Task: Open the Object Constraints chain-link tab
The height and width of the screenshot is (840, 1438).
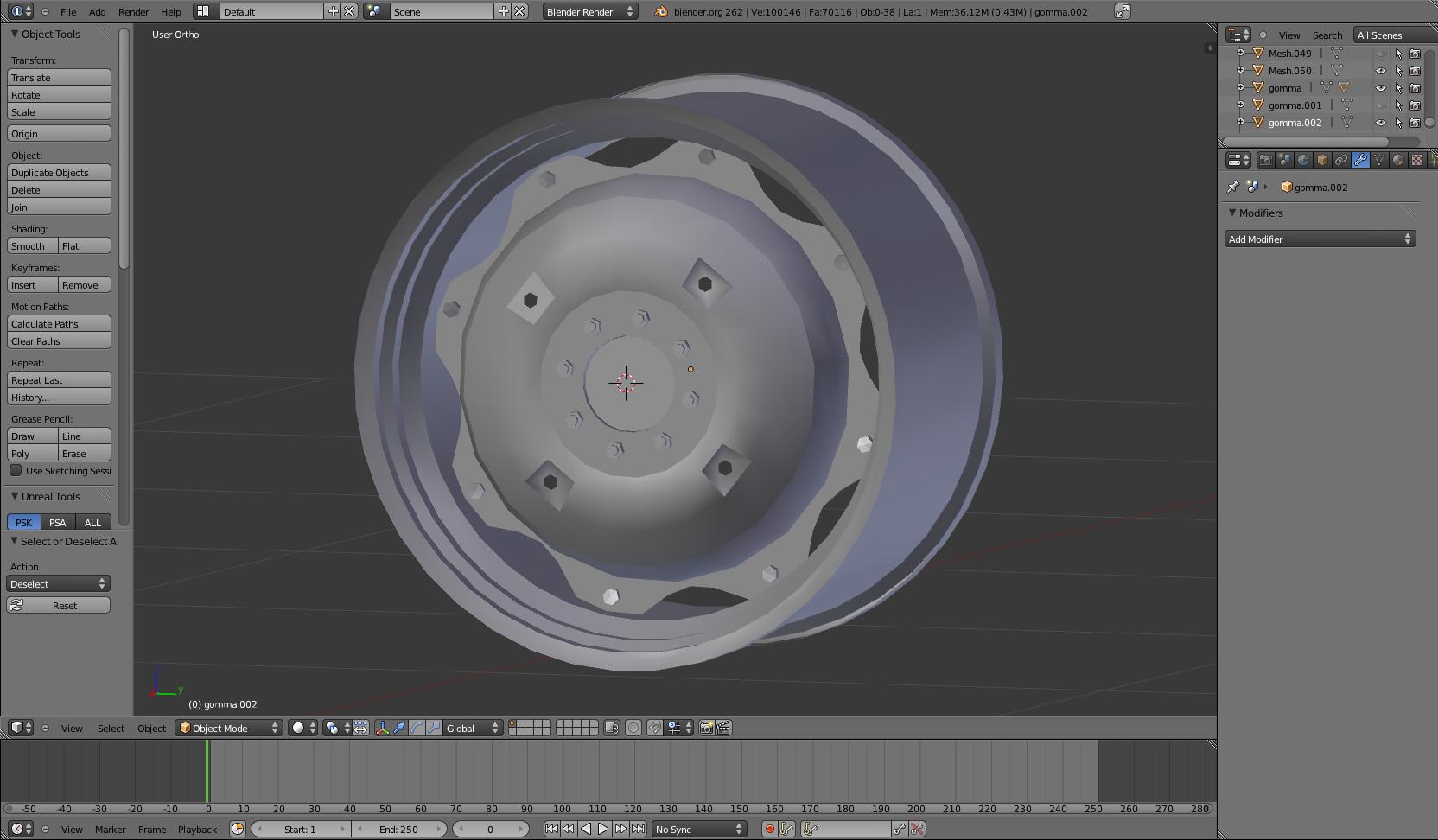Action: (x=1341, y=160)
